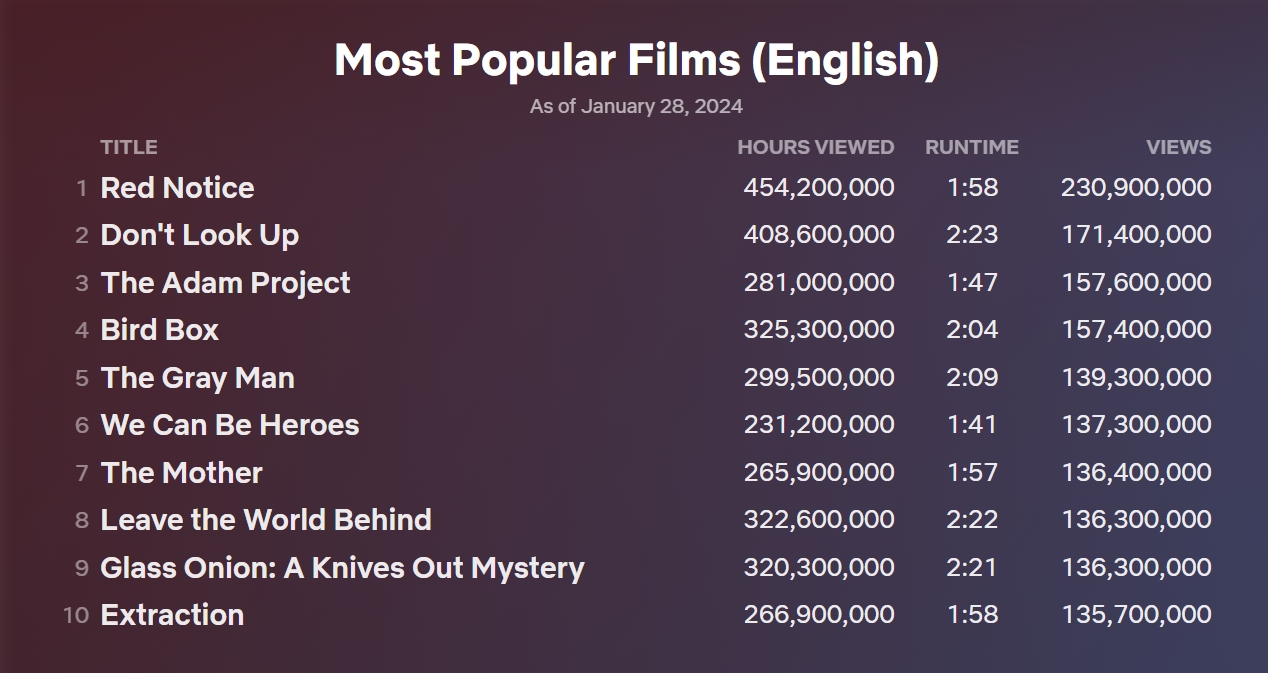This screenshot has height=673, width=1268.
Task: Open the Red Notice title link
Action: 177,188
